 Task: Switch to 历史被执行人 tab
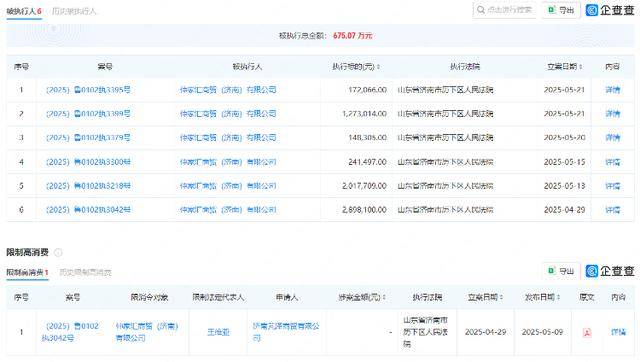point(74,11)
